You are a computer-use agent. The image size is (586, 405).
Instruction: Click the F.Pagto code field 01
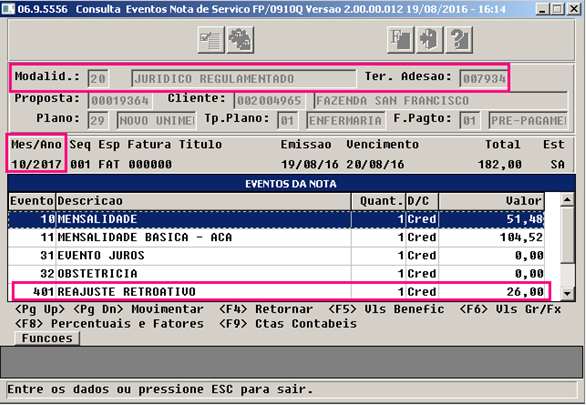[x=469, y=121]
